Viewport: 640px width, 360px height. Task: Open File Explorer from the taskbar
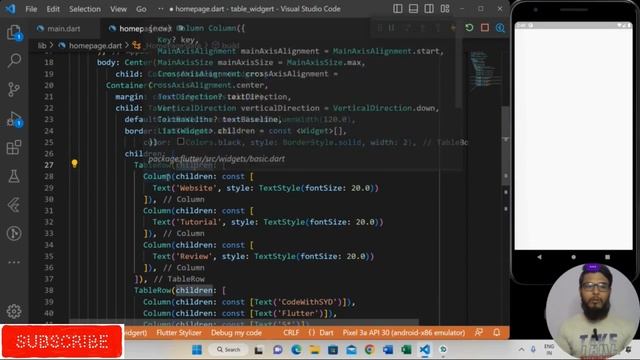pos(314,350)
